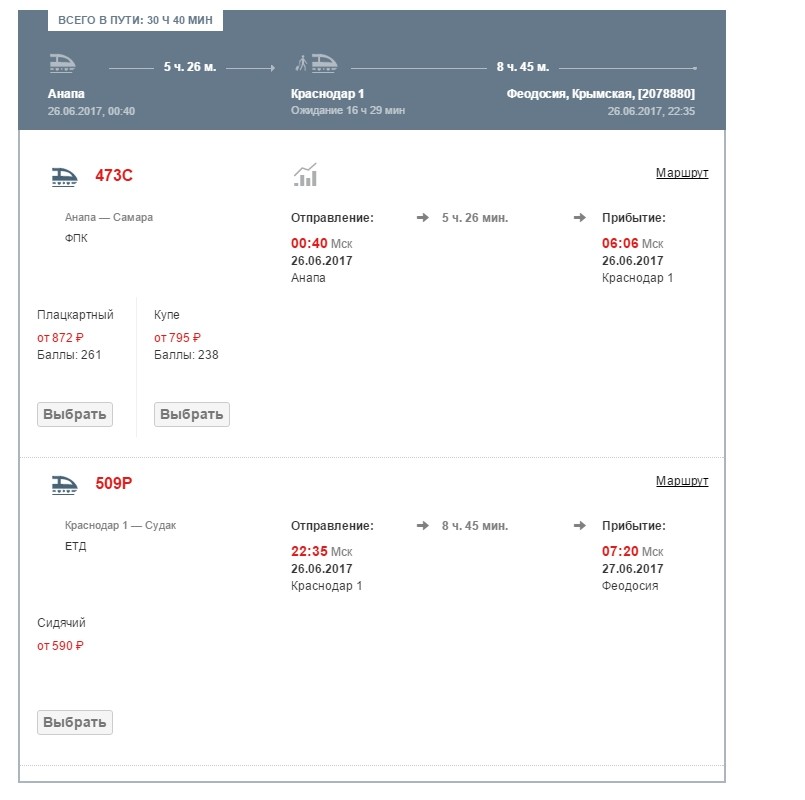Open Маршрут link for train 509Р
805x800 pixels.
point(681,481)
